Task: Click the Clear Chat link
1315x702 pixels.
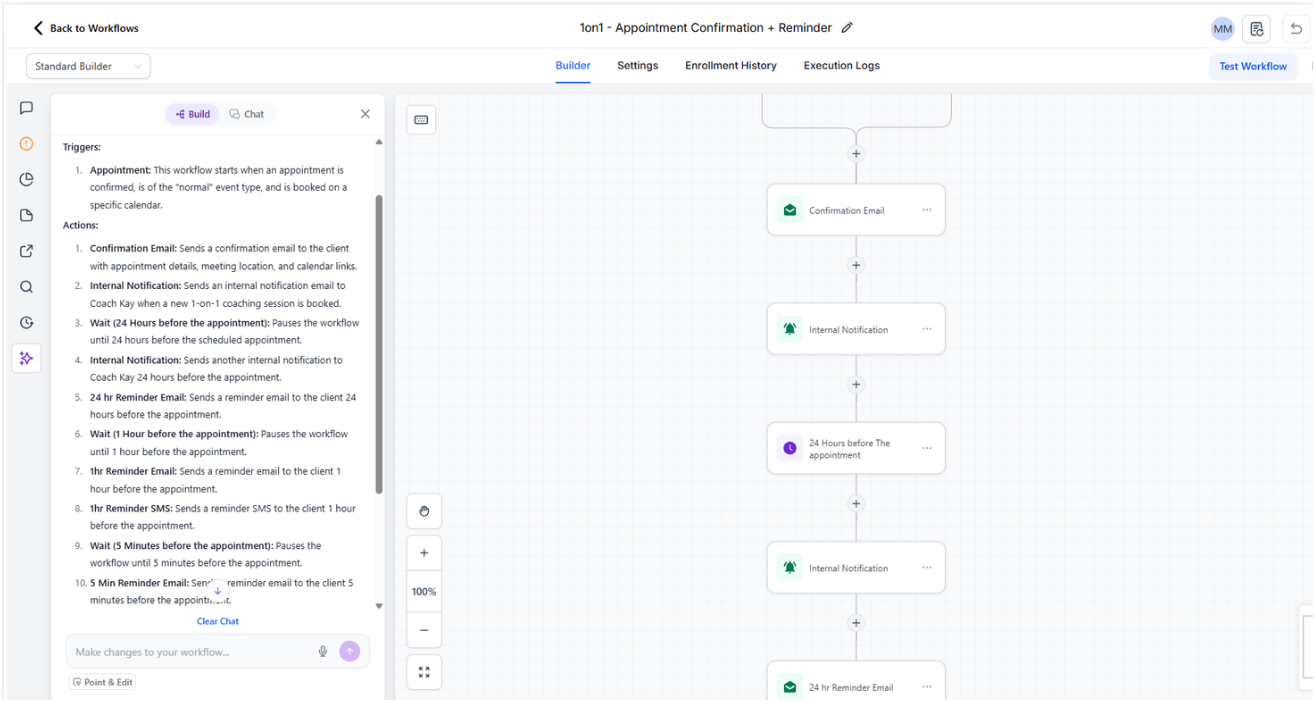Action: click(218, 621)
